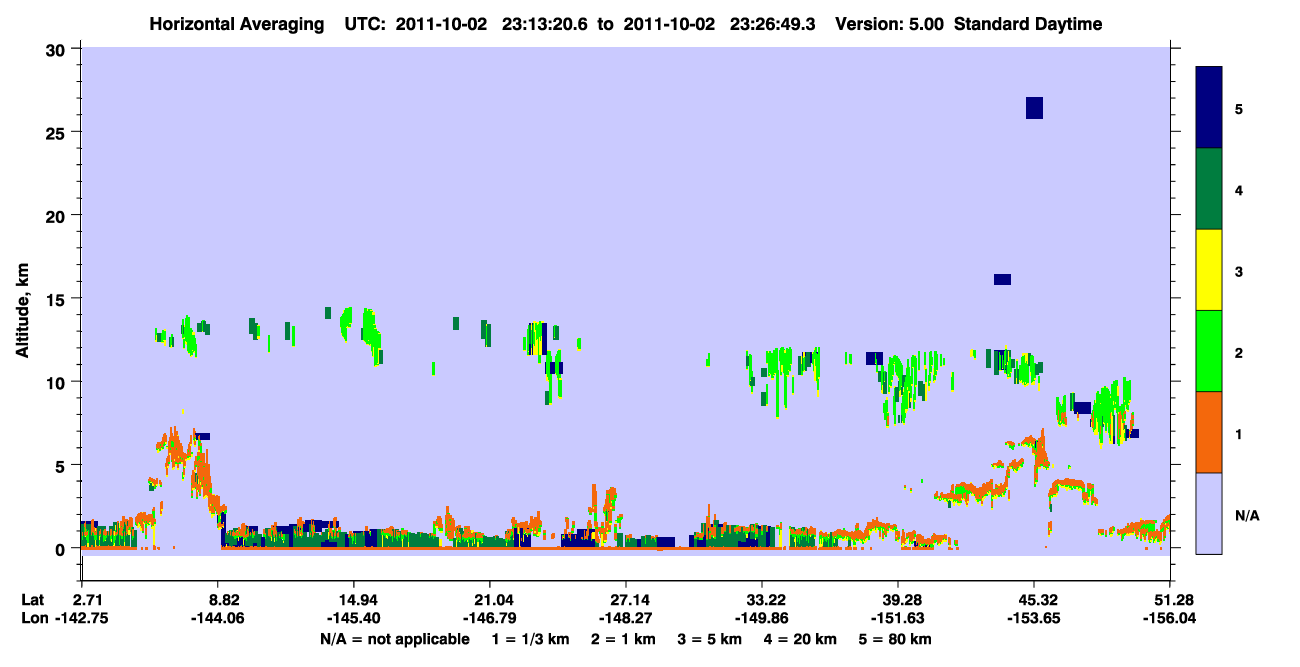This screenshot has height=667, width=1300.
Task: Click the lavender N/A color swatch
Action: (1208, 513)
